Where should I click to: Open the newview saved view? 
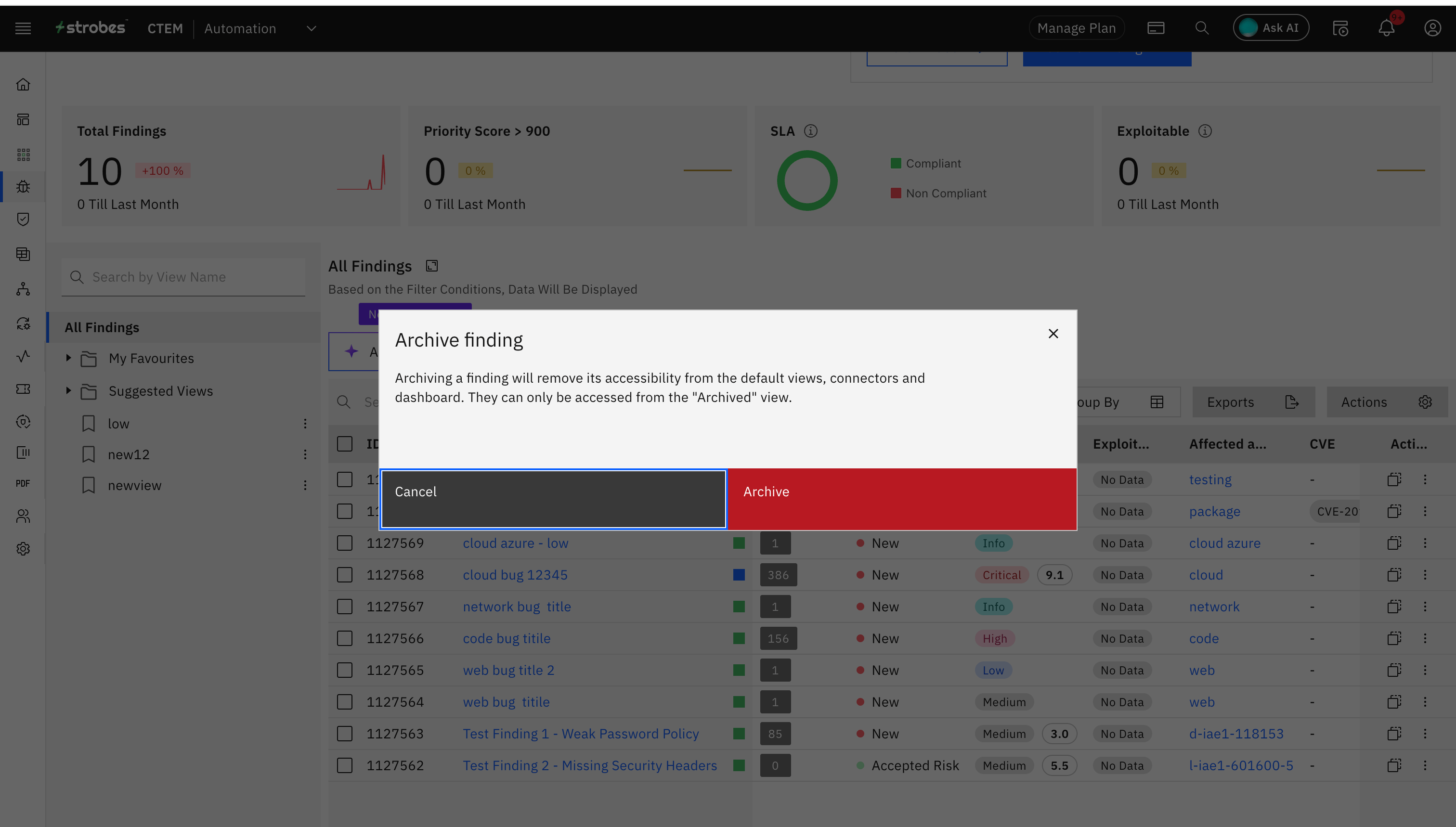coord(135,486)
